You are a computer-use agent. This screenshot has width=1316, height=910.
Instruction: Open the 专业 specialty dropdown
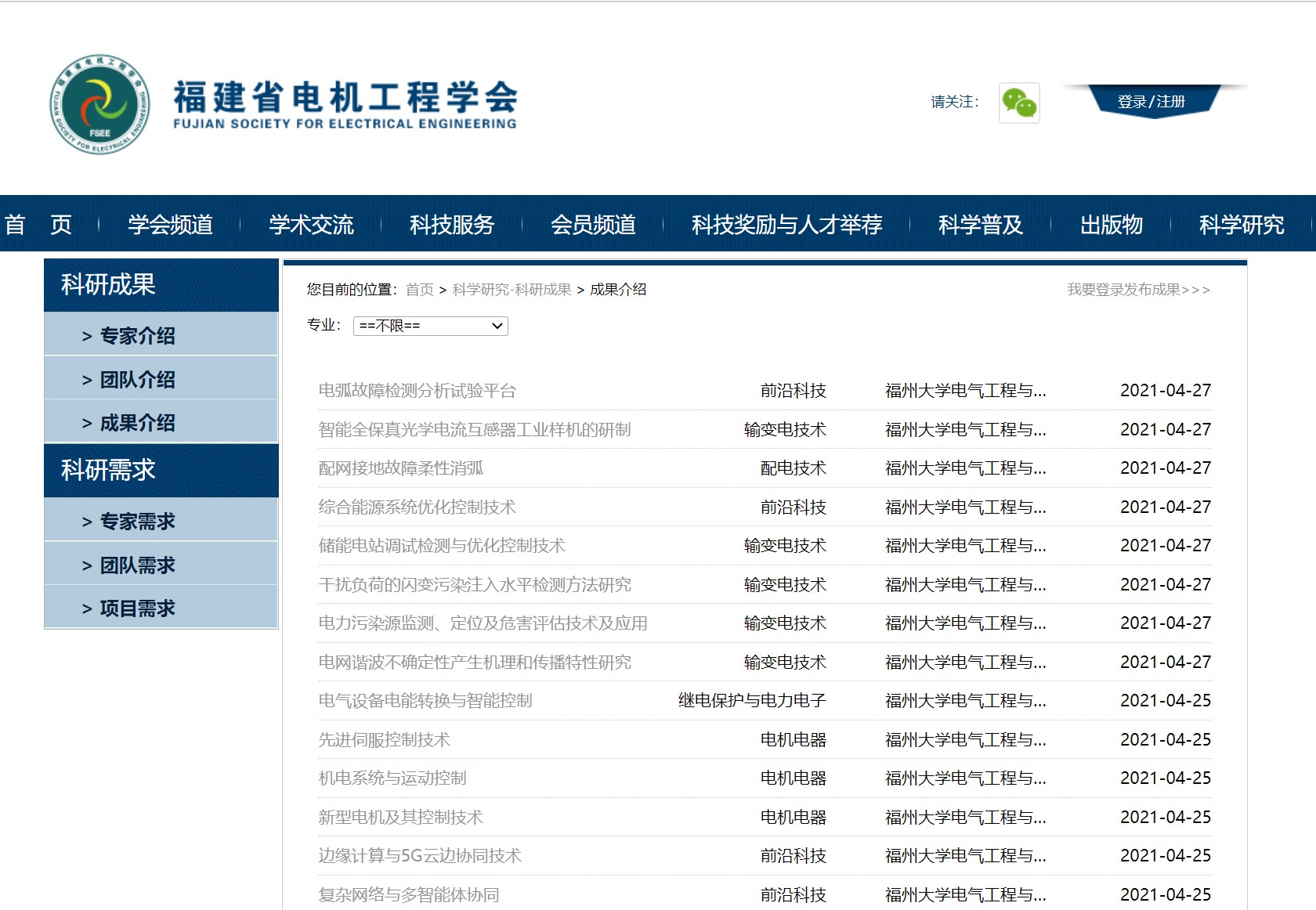point(430,326)
